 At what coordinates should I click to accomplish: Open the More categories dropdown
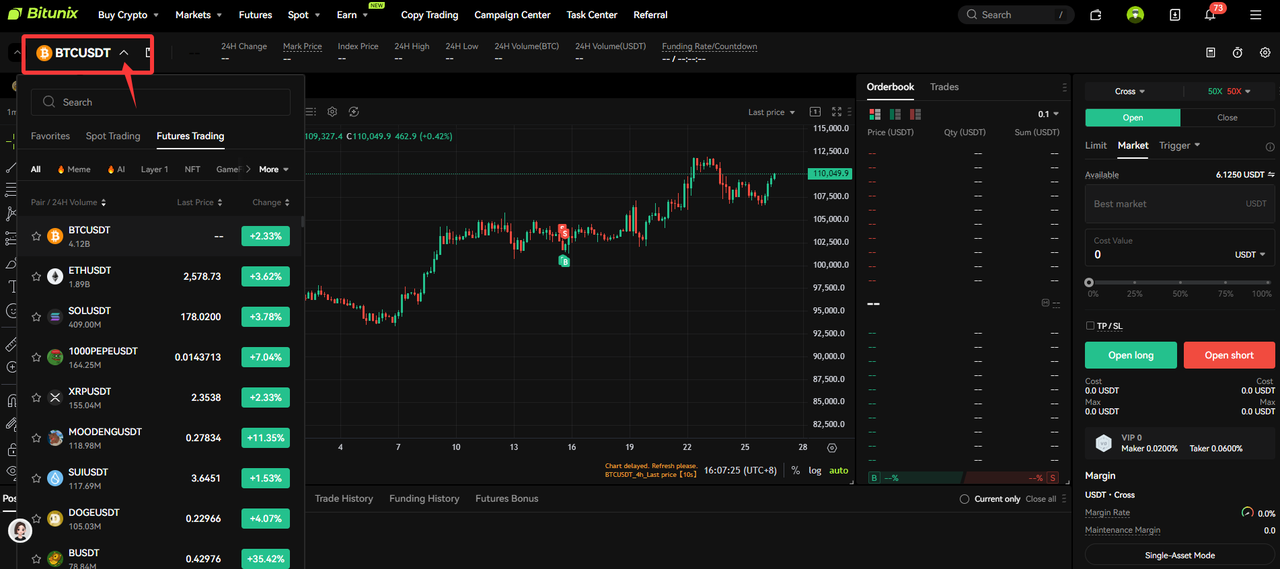[274, 170]
